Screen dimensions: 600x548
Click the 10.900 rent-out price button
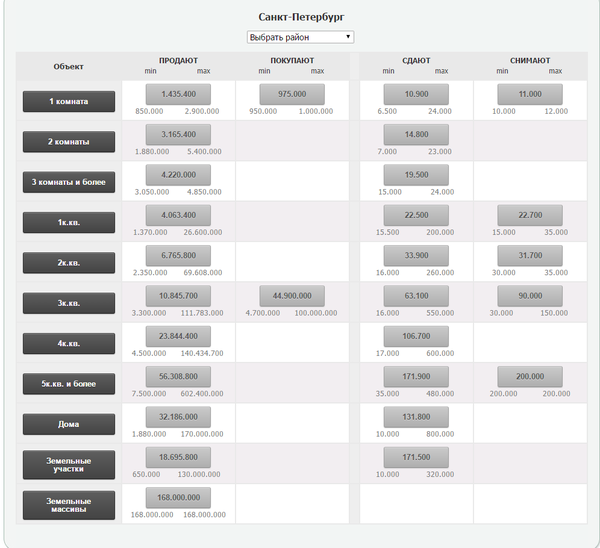[416, 94]
